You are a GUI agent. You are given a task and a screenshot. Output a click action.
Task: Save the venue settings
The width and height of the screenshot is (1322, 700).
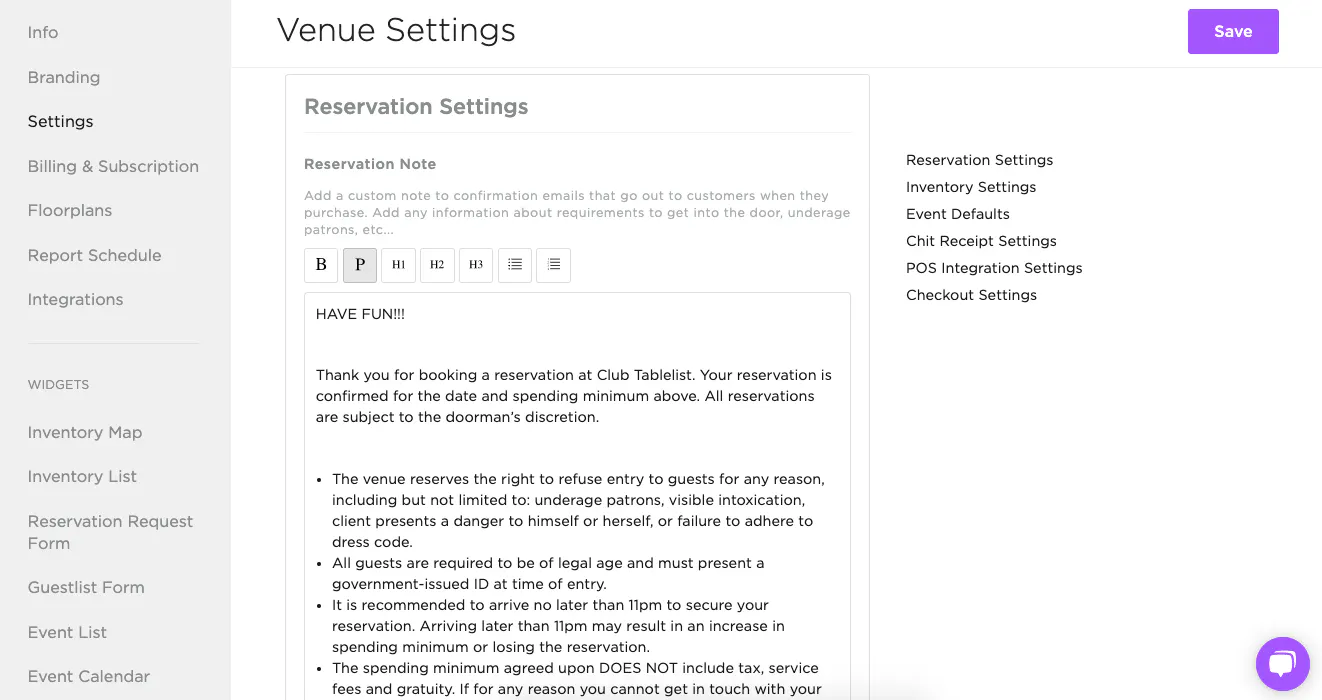[1232, 32]
